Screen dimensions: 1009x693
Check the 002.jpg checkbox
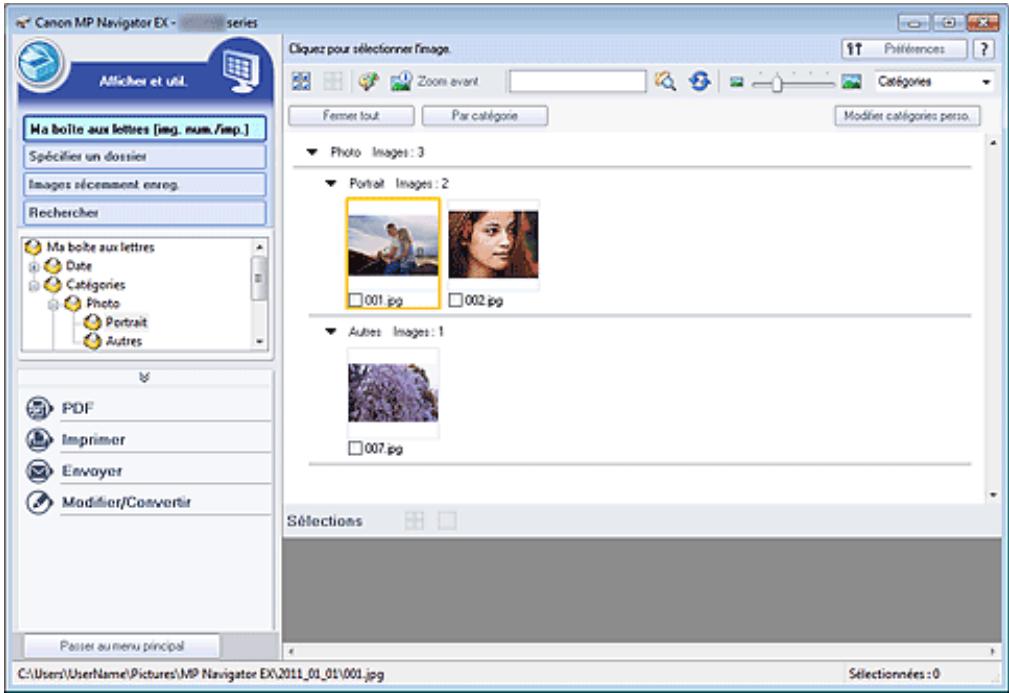pyautogui.click(x=455, y=300)
